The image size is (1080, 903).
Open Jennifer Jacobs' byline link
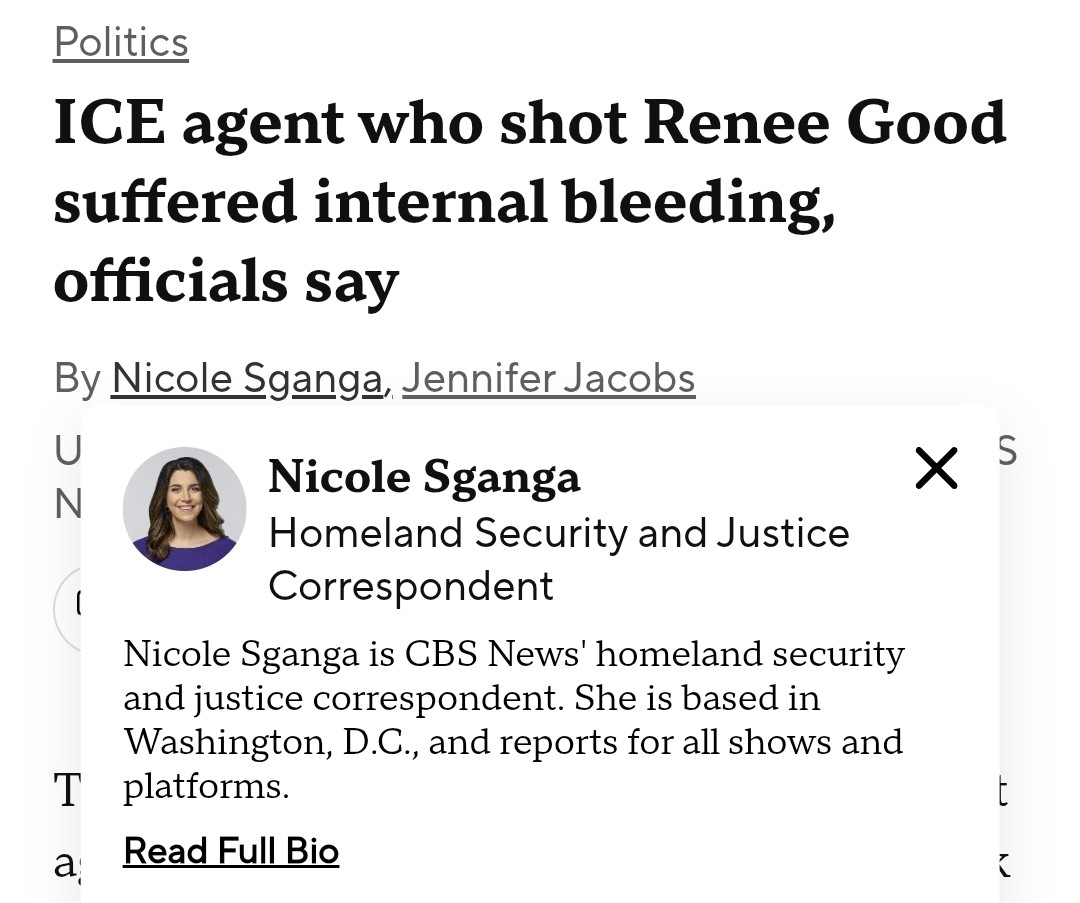click(x=548, y=379)
